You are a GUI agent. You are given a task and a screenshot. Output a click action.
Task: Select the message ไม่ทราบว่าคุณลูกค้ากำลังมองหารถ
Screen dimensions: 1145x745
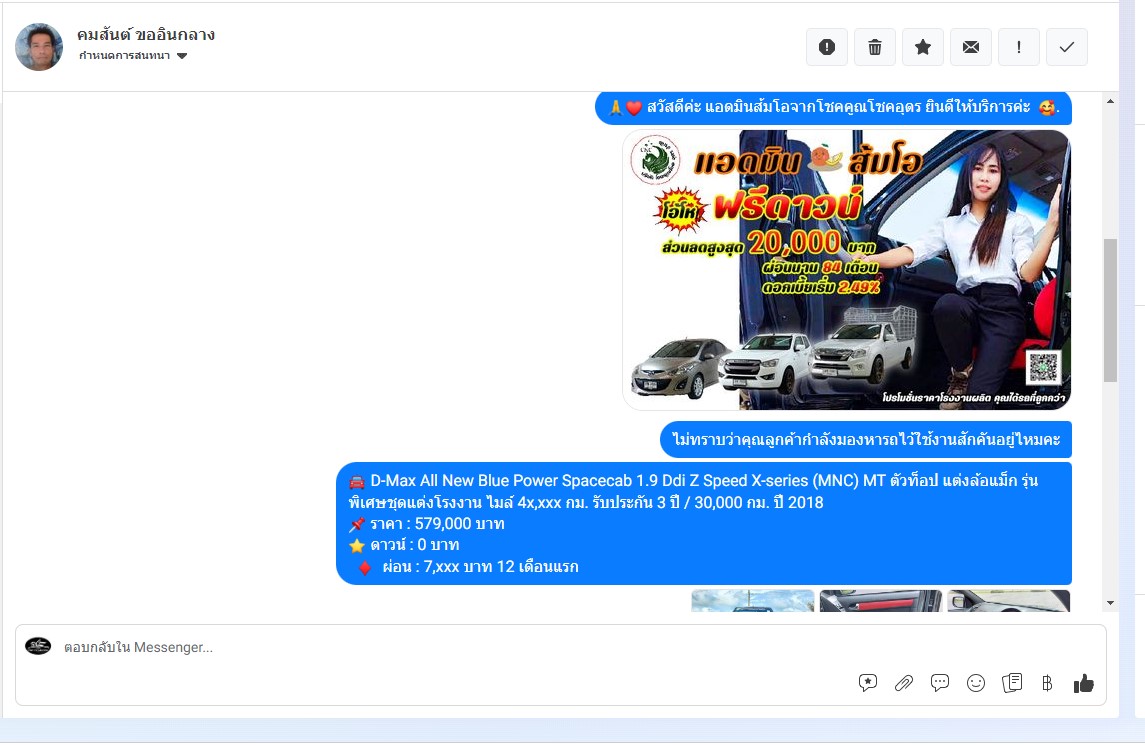(866, 440)
